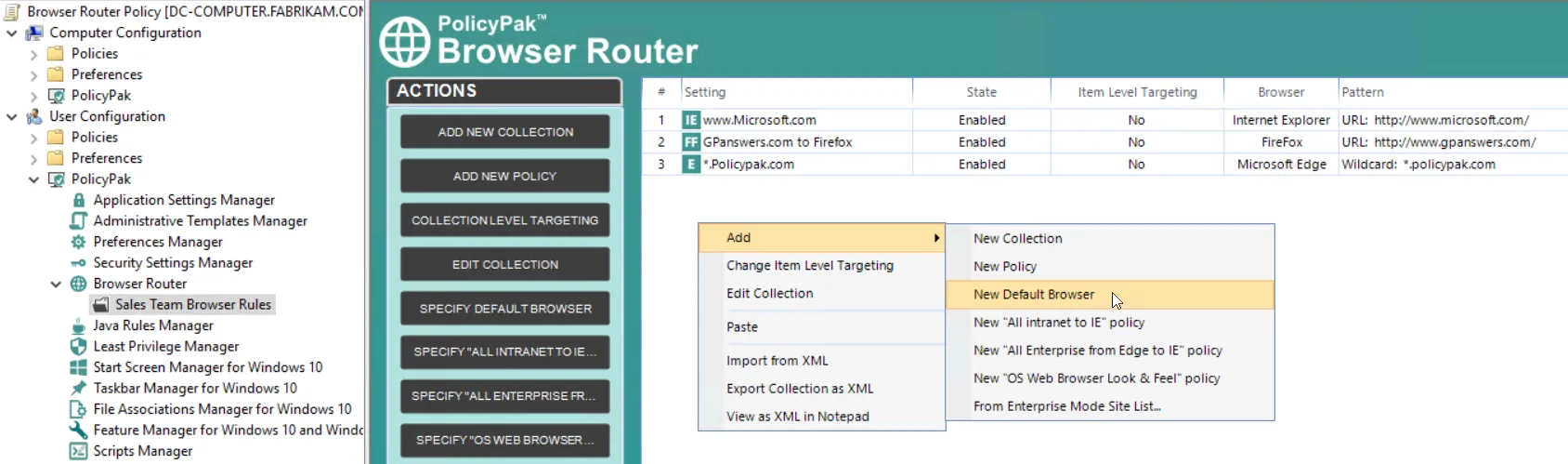The image size is (1568, 464).
Task: Click the PolicyPak icon under Computer Configuration
Action: pyautogui.click(x=57, y=96)
